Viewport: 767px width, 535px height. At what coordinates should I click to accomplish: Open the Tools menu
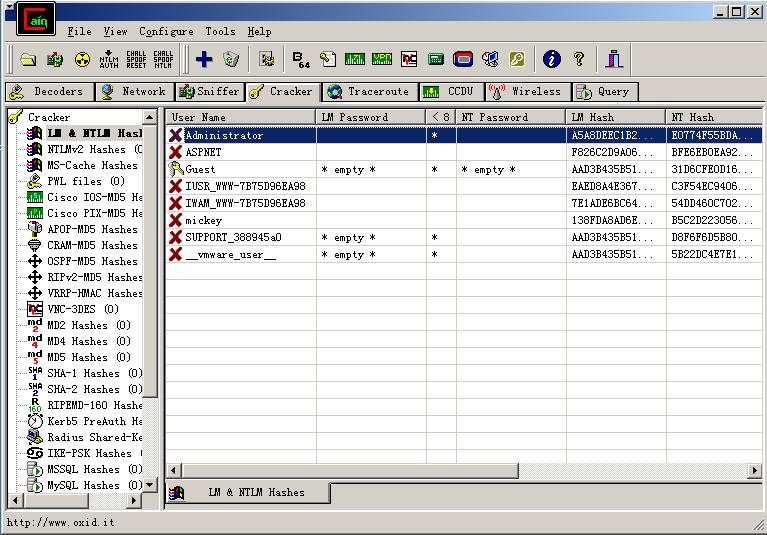pyautogui.click(x=220, y=31)
